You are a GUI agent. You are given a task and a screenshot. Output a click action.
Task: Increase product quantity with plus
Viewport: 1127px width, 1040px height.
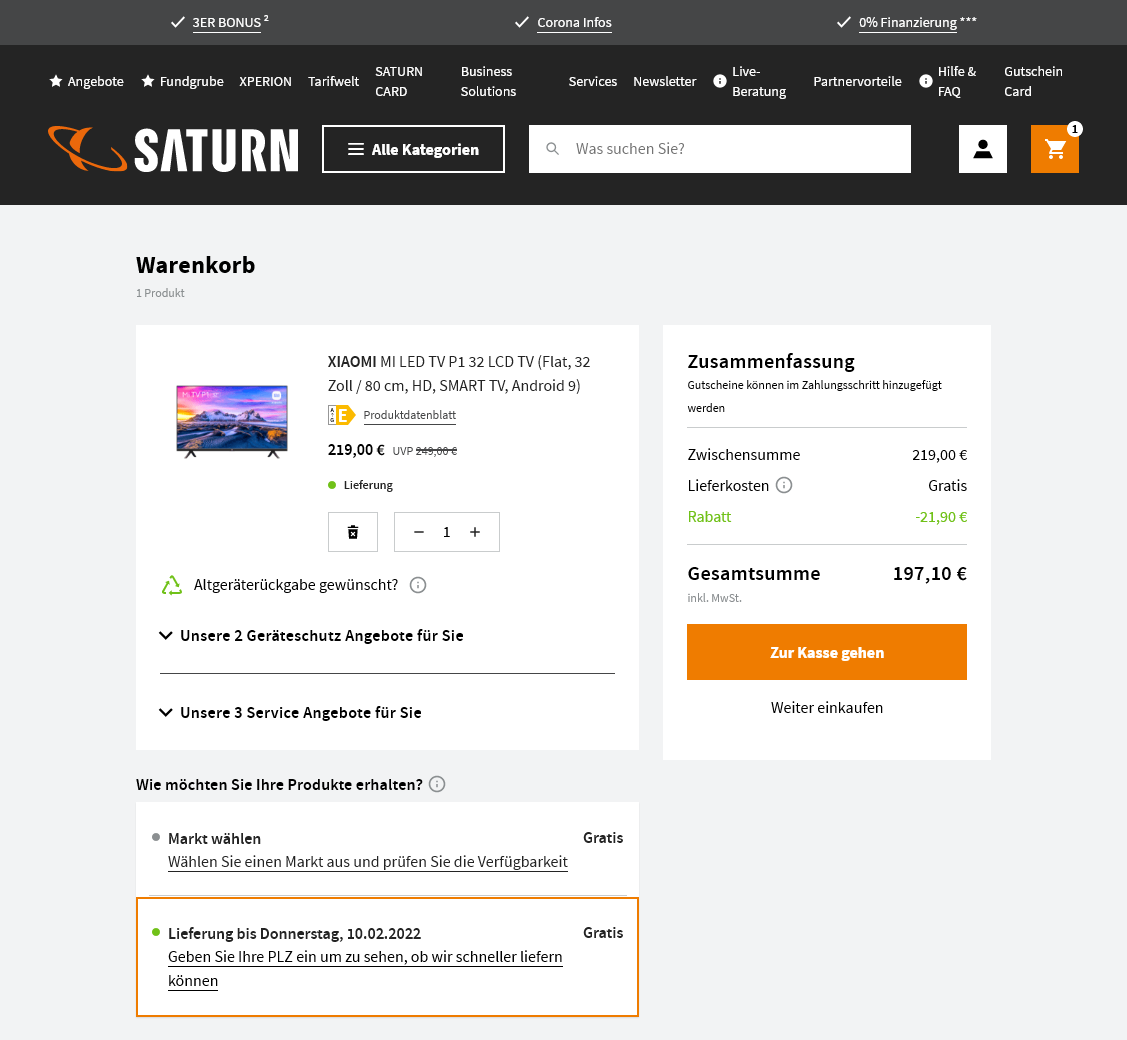click(475, 532)
